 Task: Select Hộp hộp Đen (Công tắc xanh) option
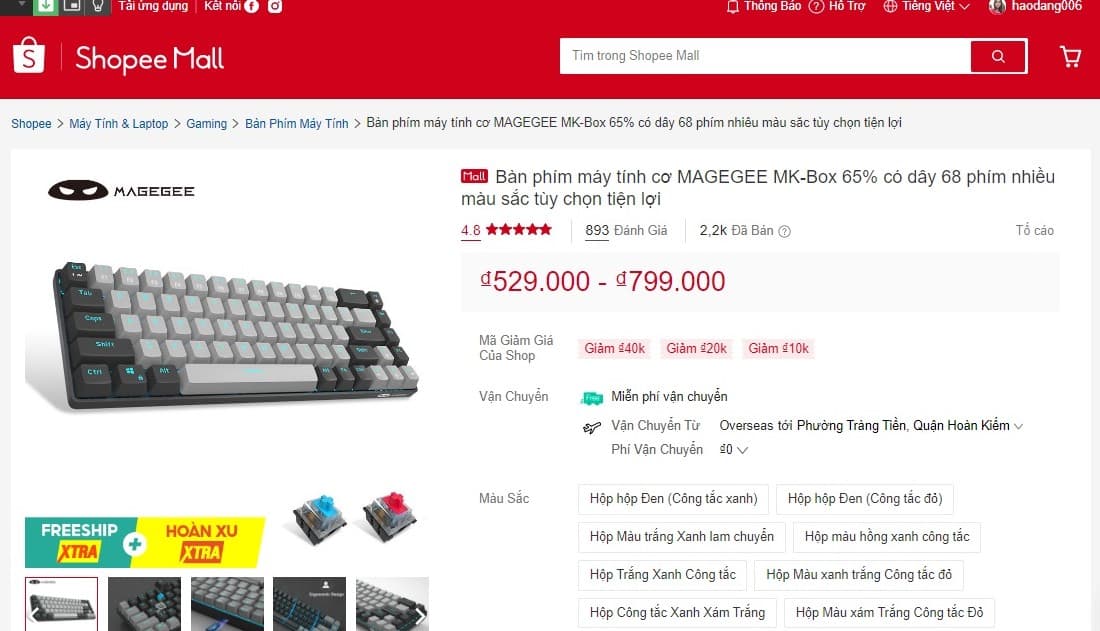[x=673, y=499]
